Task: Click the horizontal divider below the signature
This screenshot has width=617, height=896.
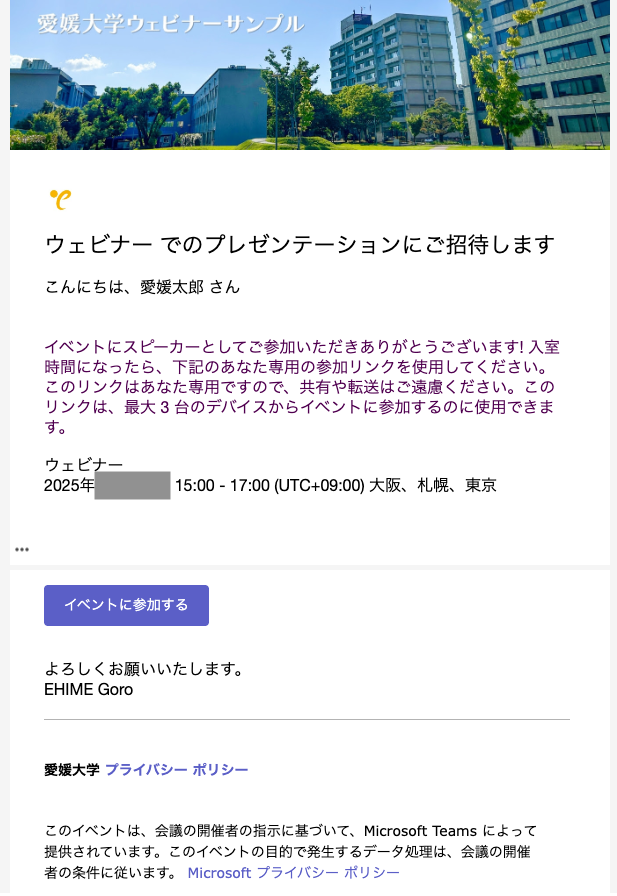Action: point(306,719)
